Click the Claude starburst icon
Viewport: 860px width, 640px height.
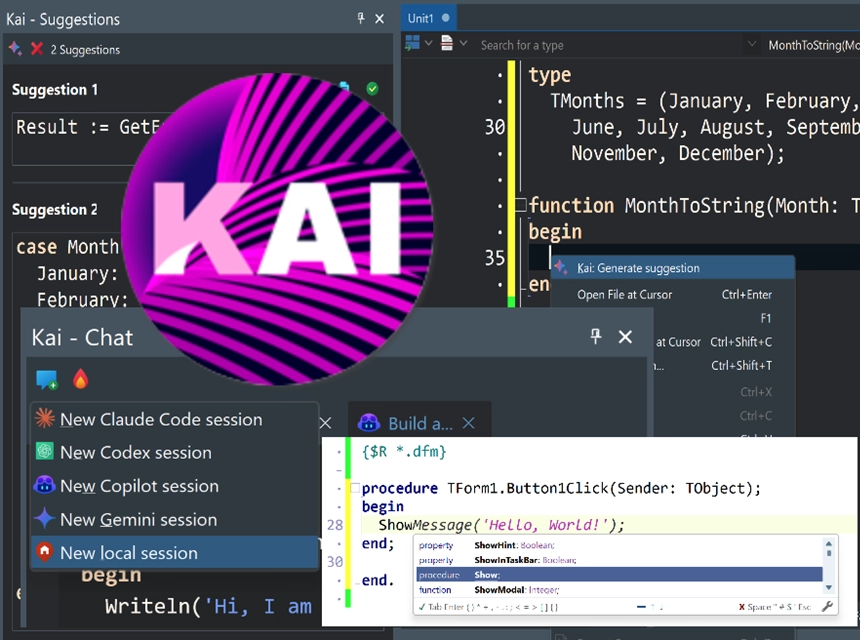tap(44, 418)
